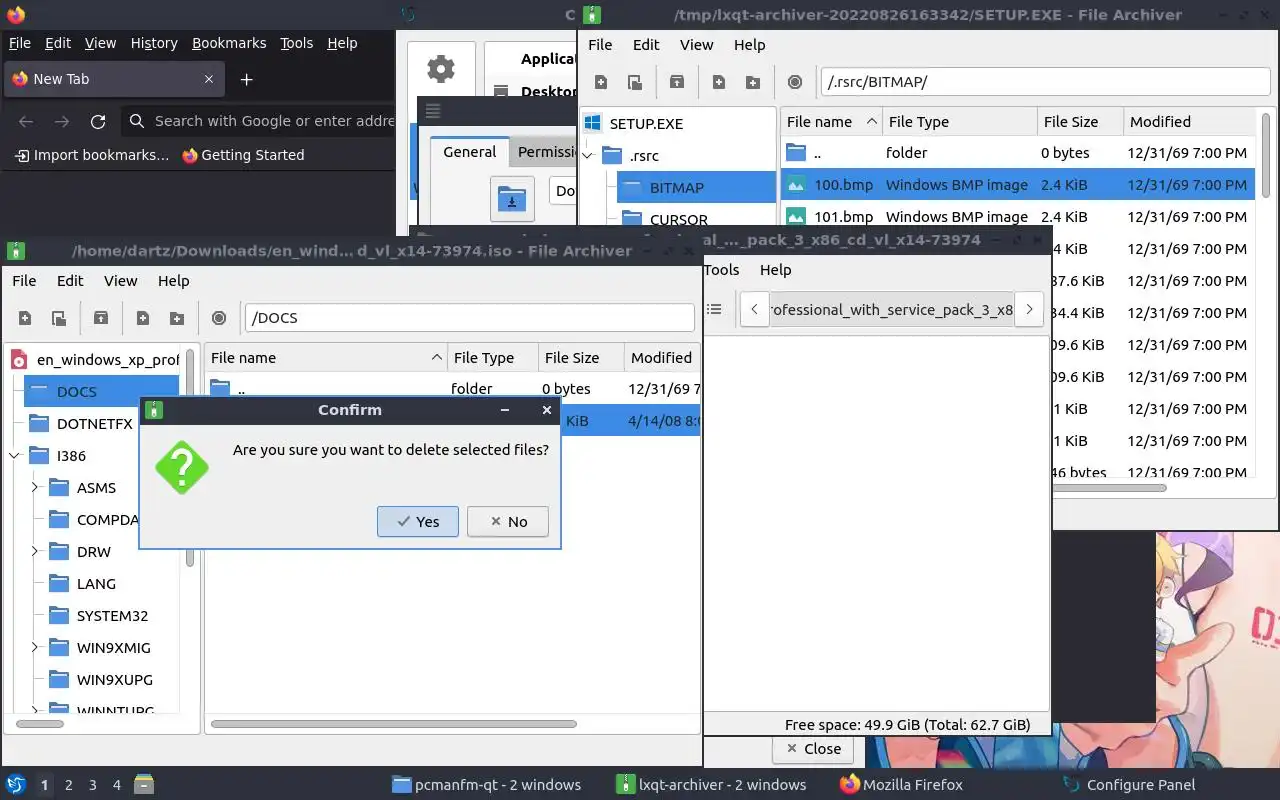Switch to virtual desktop 3 on taskbar
This screenshot has height=800, width=1280.
coord(93,785)
